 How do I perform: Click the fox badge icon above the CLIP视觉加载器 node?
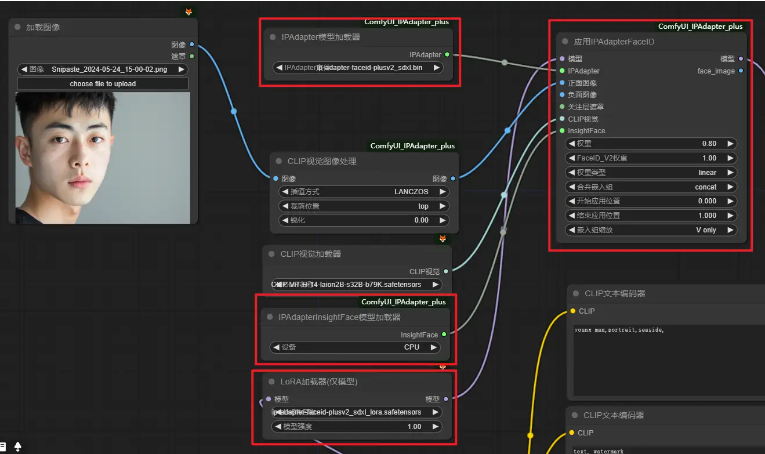pyautogui.click(x=443, y=238)
